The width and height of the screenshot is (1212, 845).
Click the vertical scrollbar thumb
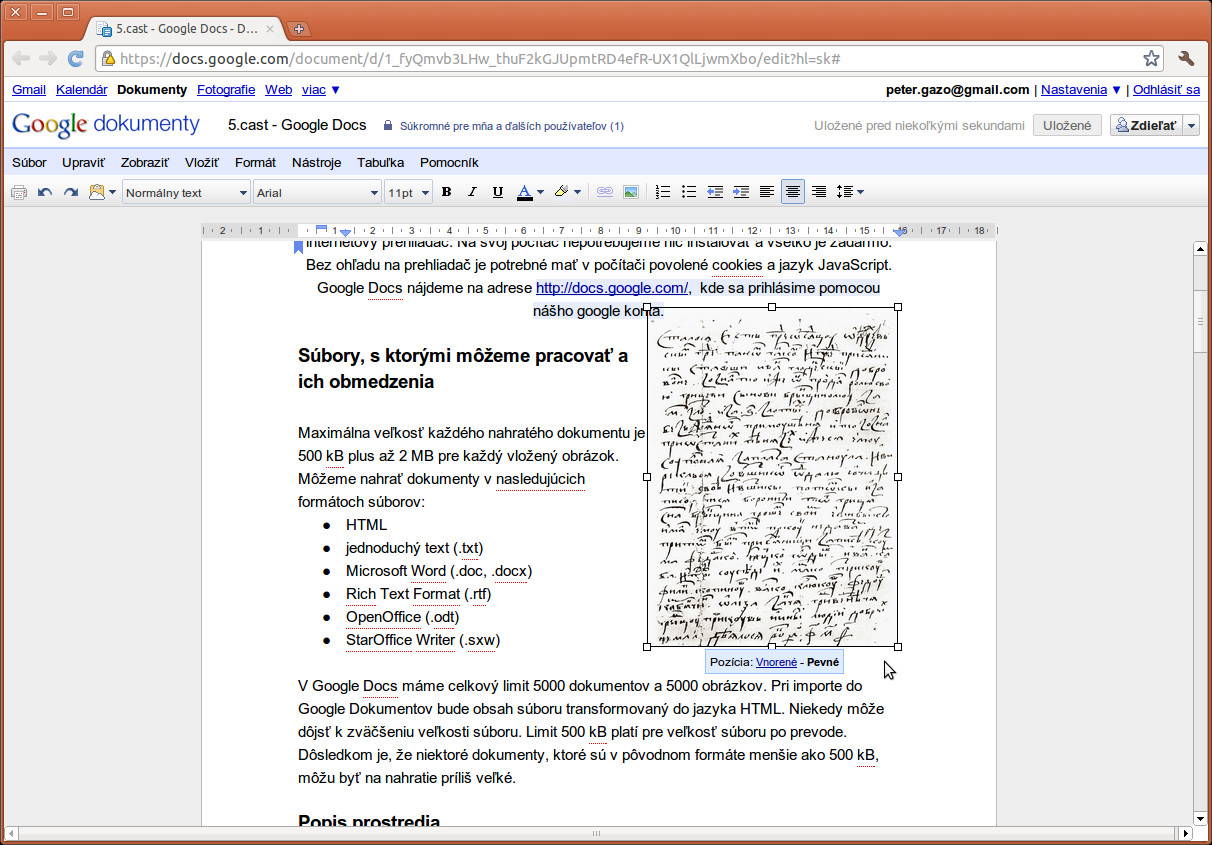1201,322
